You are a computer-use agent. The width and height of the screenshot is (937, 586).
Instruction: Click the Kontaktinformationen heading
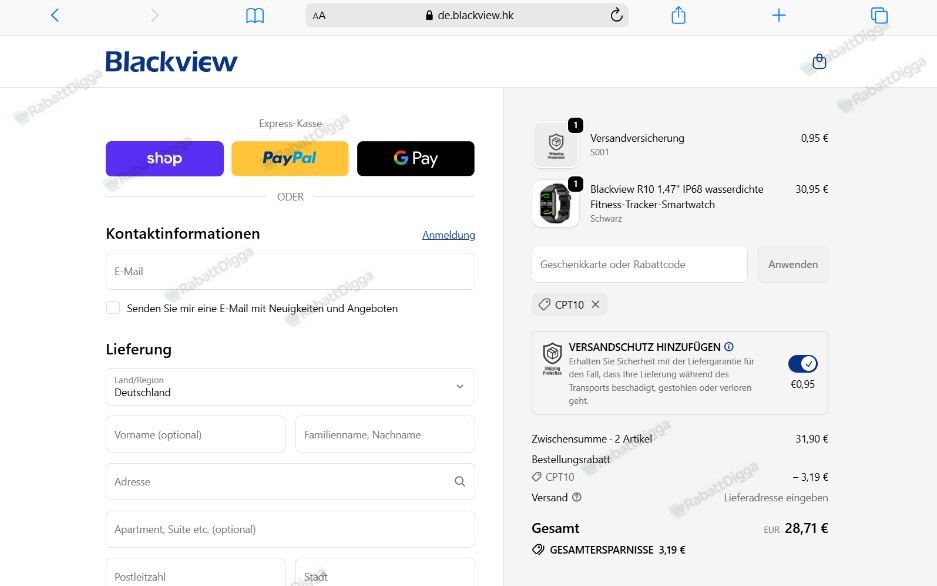tap(183, 234)
